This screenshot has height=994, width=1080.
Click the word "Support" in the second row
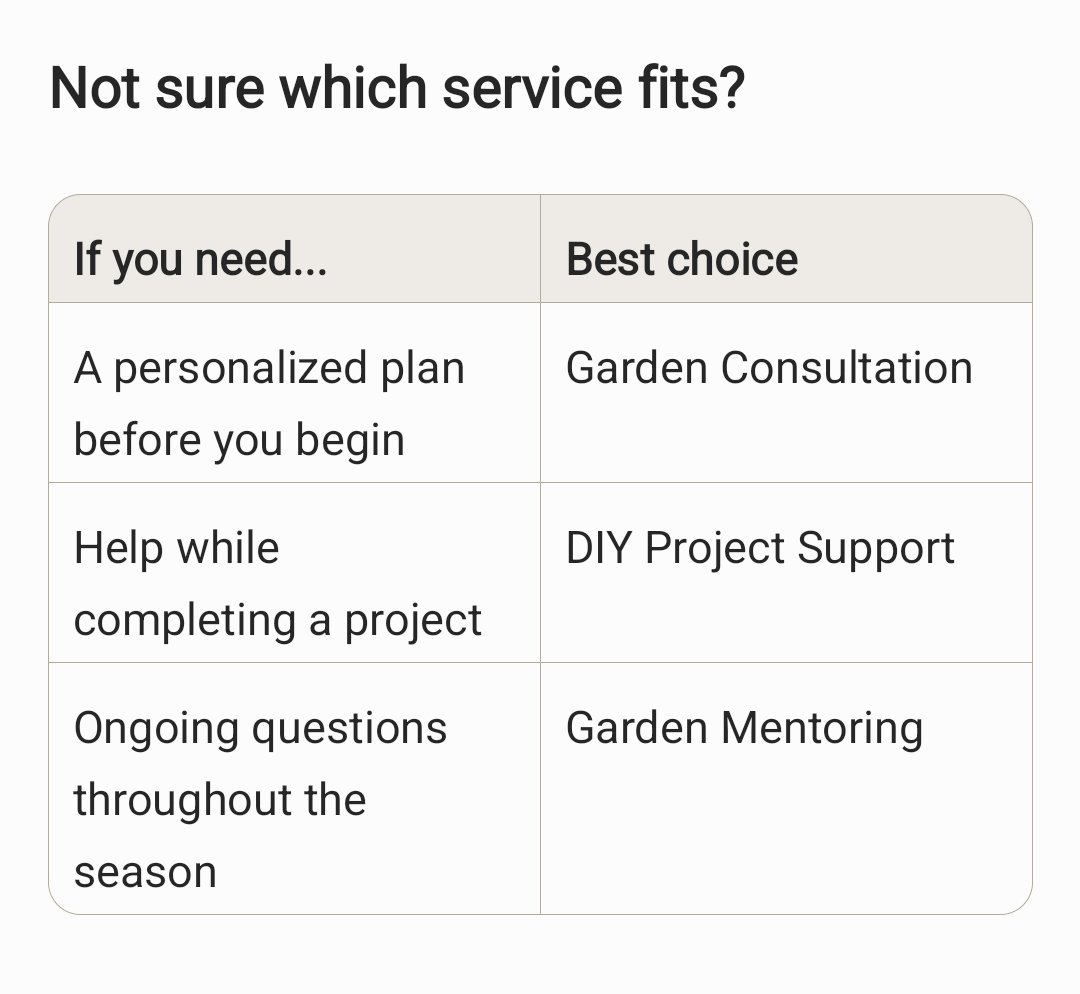[x=875, y=549]
